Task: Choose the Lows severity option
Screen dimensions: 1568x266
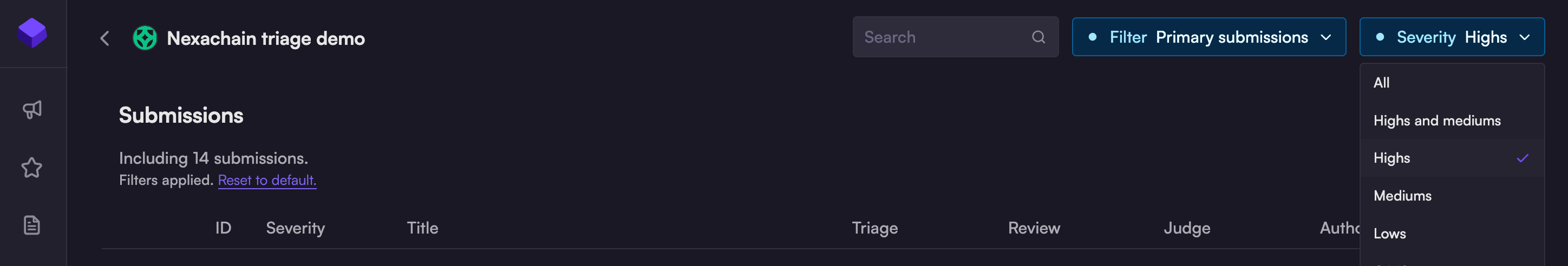Action: coord(1389,234)
